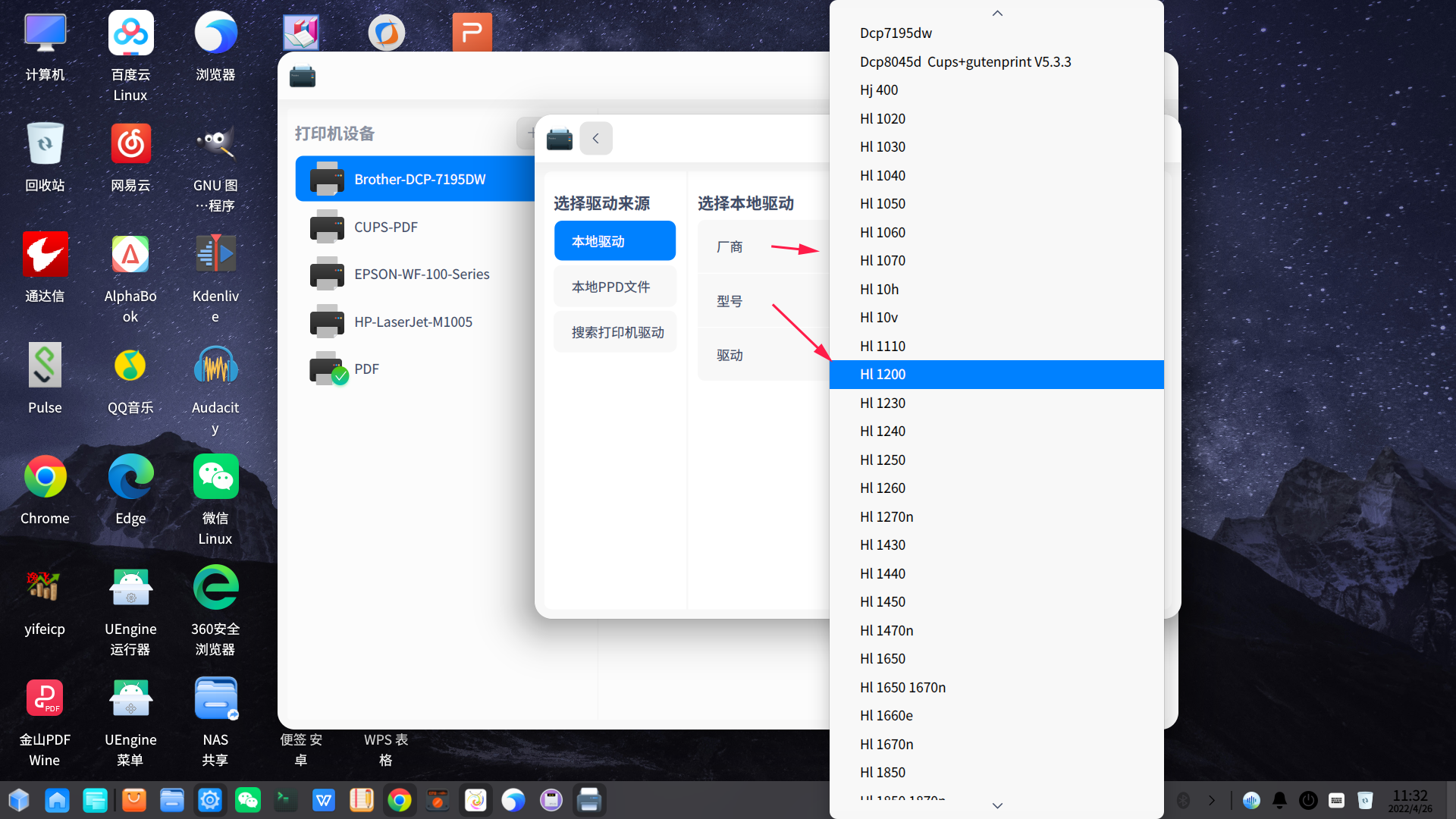Image resolution: width=1456 pixels, height=819 pixels.
Task: Select the HP-LaserJet-M1005 printer
Action: coord(413,321)
